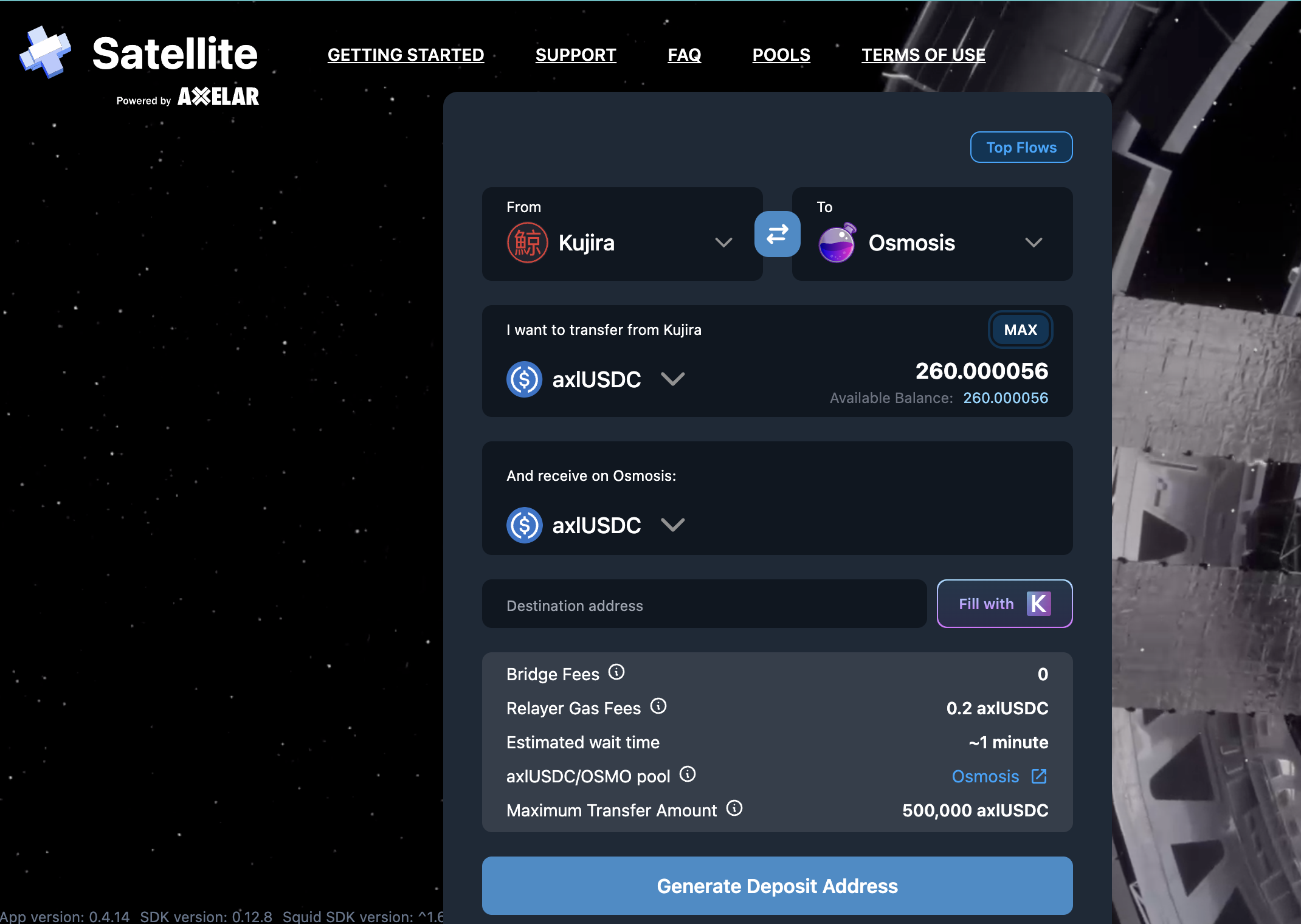Open the Getting Started menu link
This screenshot has width=1301, height=924.
tap(405, 55)
